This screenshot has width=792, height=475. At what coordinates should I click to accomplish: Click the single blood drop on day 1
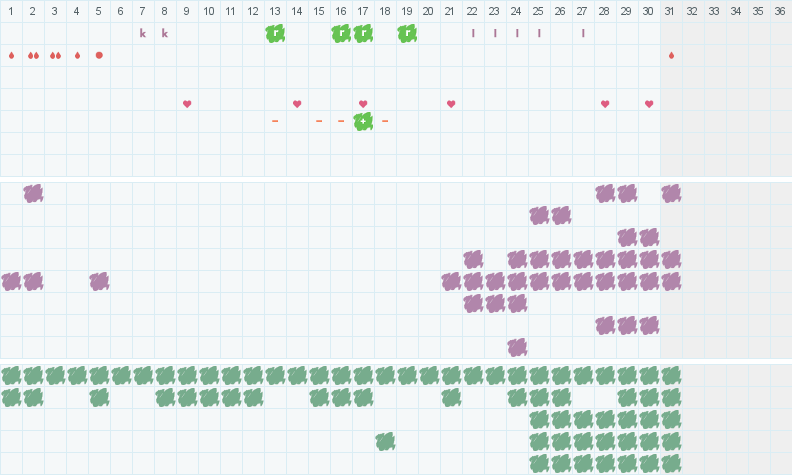pos(11,56)
